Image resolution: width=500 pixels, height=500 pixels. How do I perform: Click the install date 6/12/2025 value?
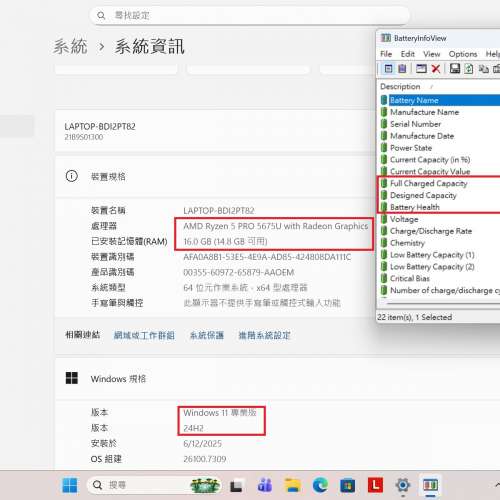pos(202,444)
